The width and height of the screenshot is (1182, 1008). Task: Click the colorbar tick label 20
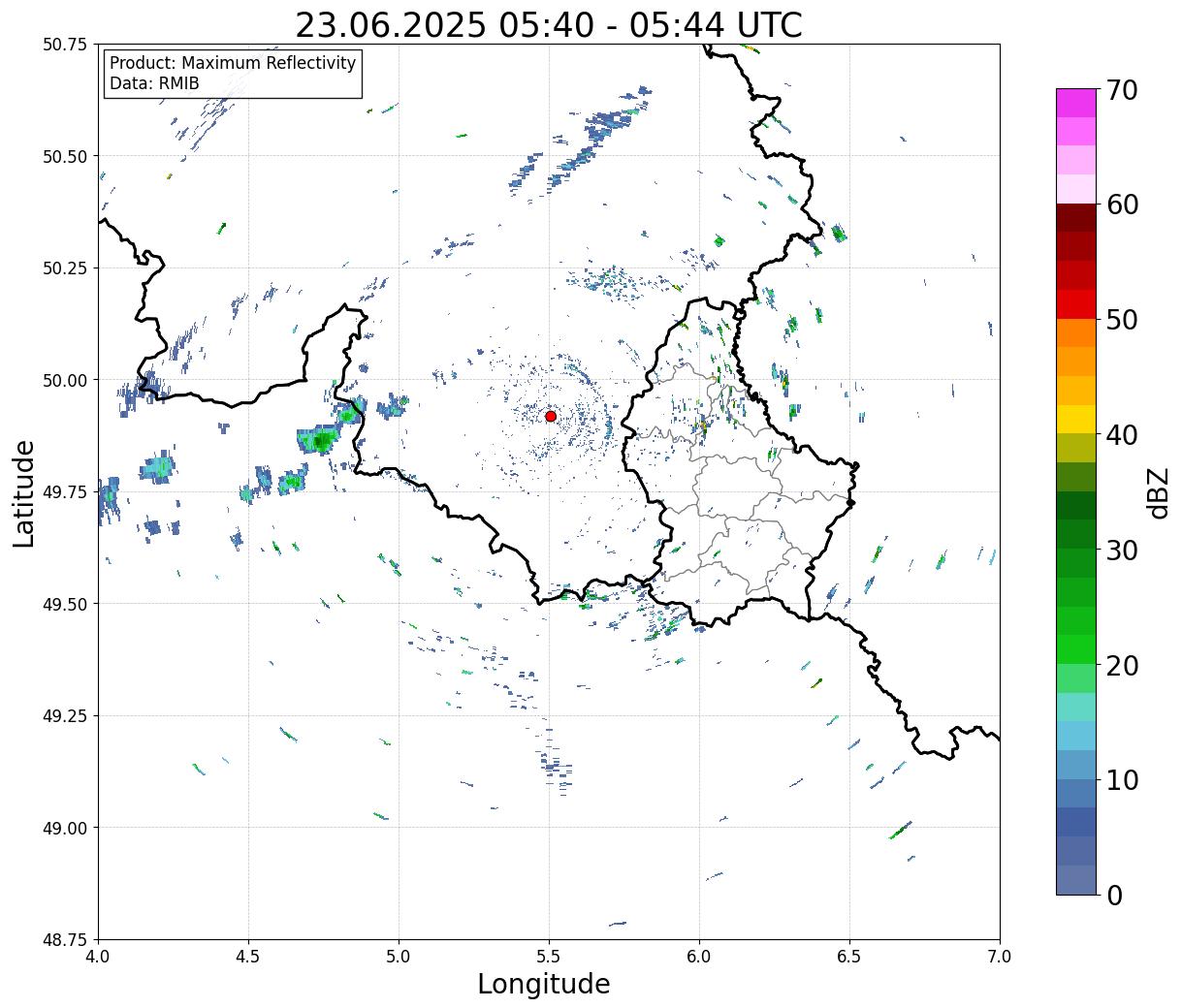pos(1121,666)
